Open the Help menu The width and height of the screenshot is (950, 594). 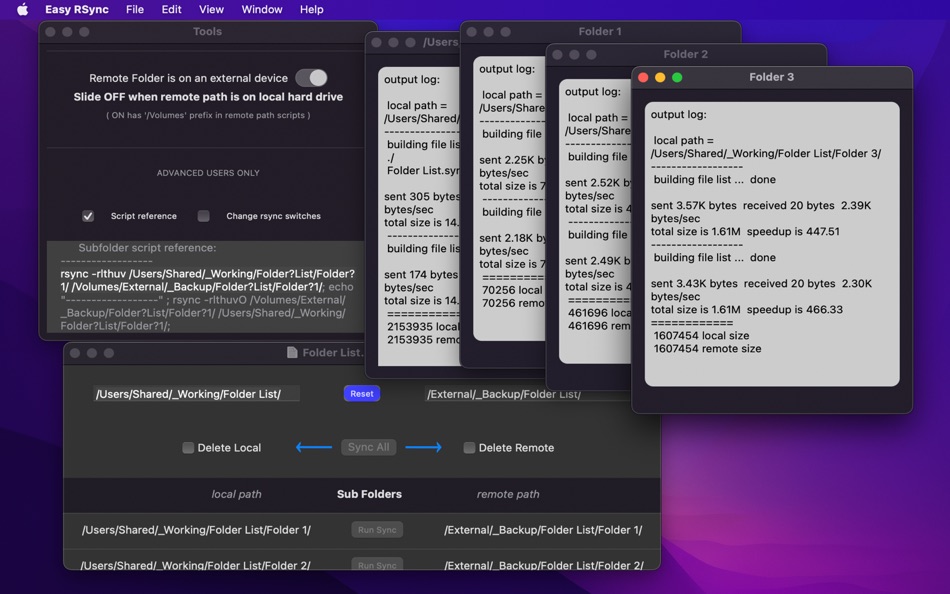[311, 10]
